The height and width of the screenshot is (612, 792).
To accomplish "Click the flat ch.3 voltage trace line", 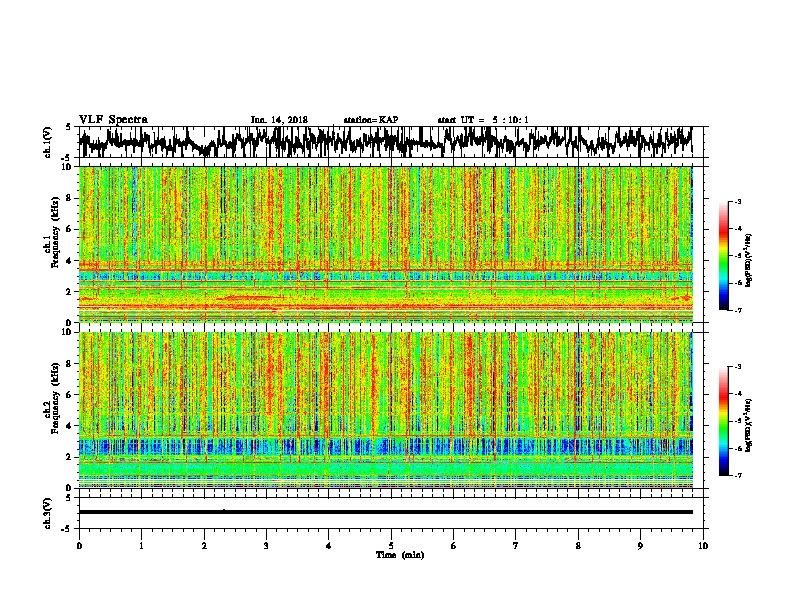I will coord(385,512).
